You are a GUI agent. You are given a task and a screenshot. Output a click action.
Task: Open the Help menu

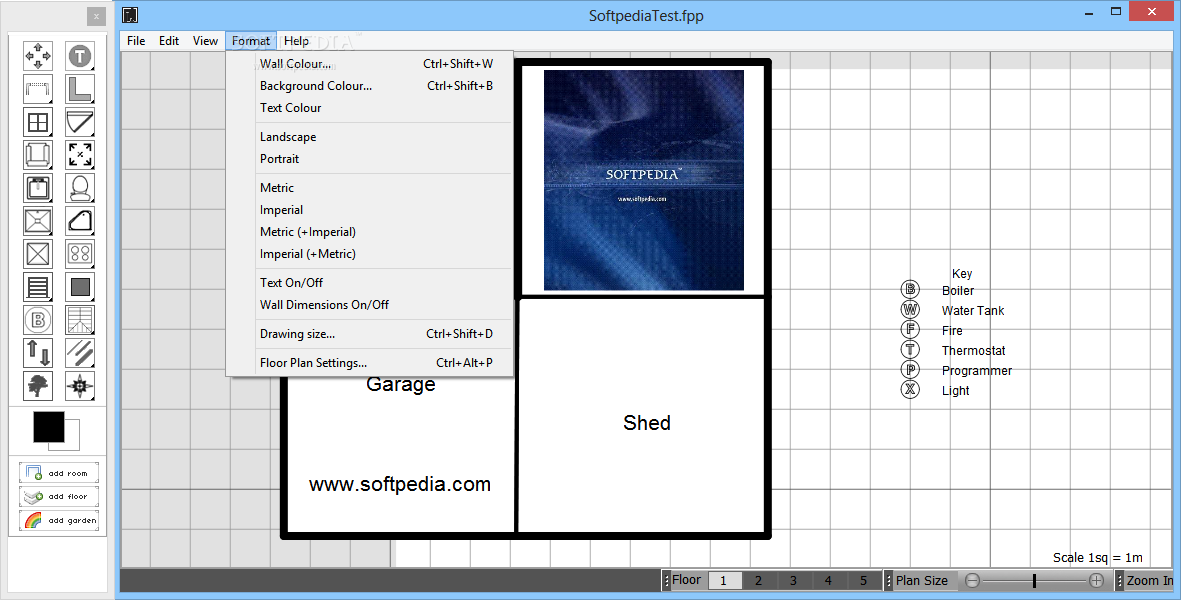[x=296, y=41]
